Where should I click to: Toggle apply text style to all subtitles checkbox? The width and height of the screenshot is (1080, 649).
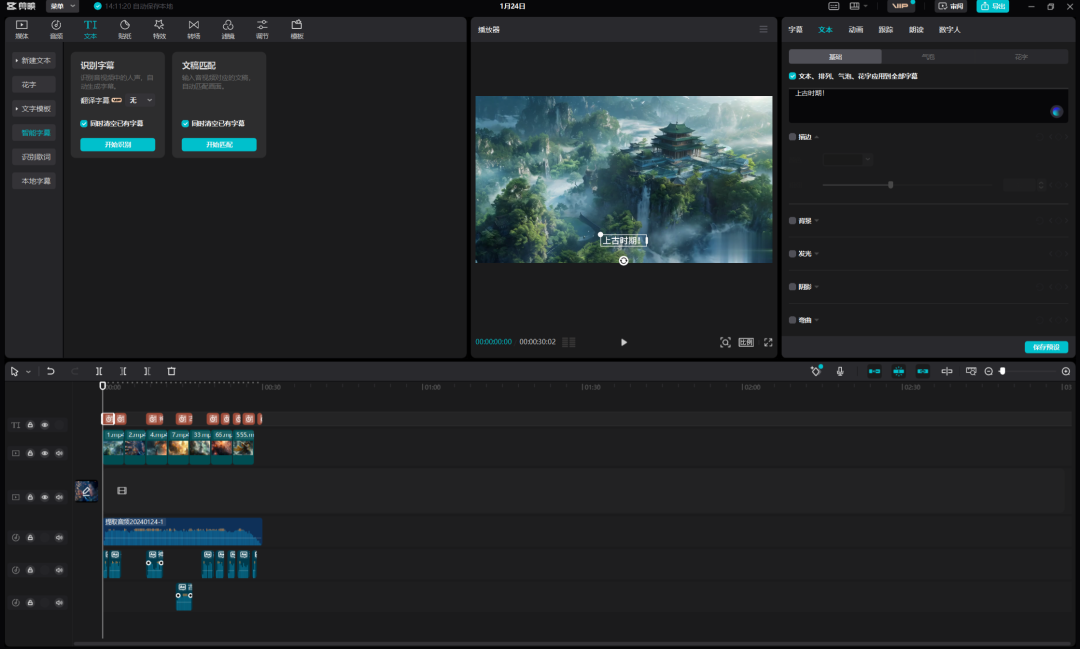(x=793, y=76)
